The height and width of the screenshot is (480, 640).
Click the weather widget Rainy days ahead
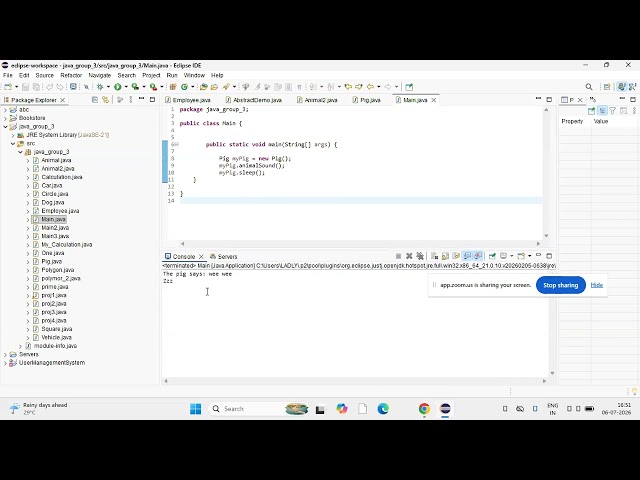pyautogui.click(x=38, y=409)
